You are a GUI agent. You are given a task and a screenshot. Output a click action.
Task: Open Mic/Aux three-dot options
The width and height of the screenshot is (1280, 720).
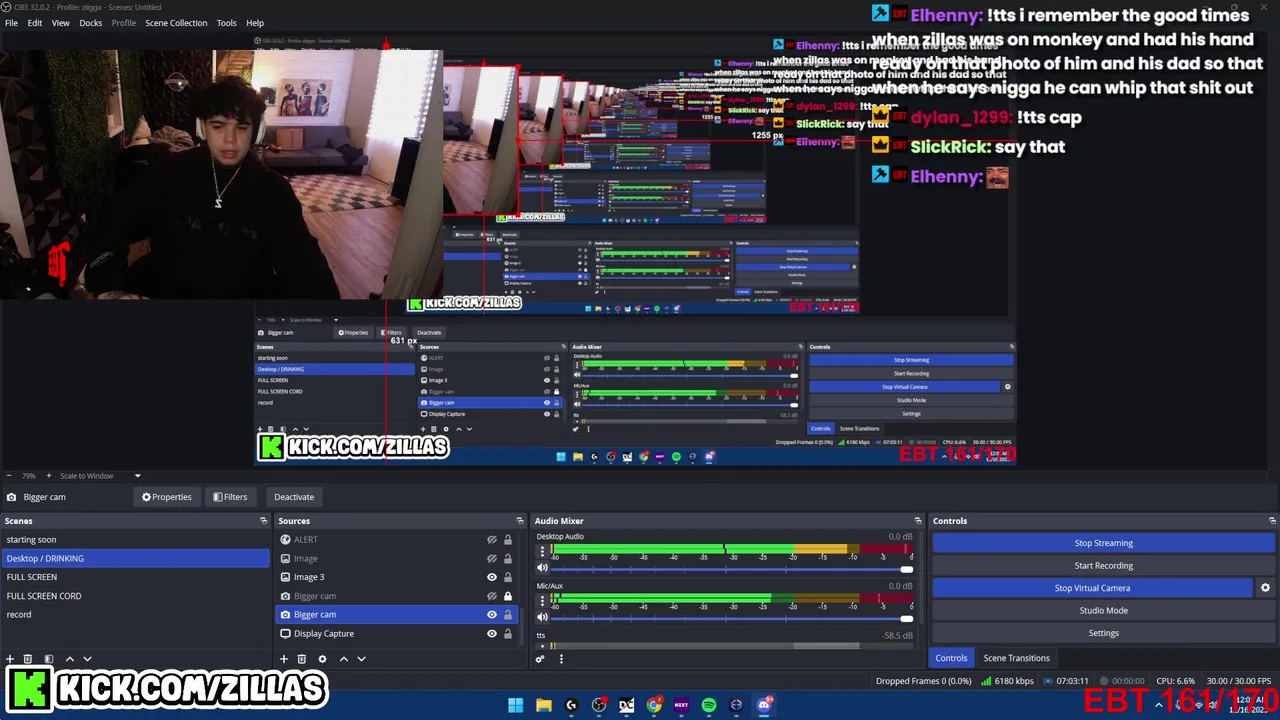pos(542,600)
